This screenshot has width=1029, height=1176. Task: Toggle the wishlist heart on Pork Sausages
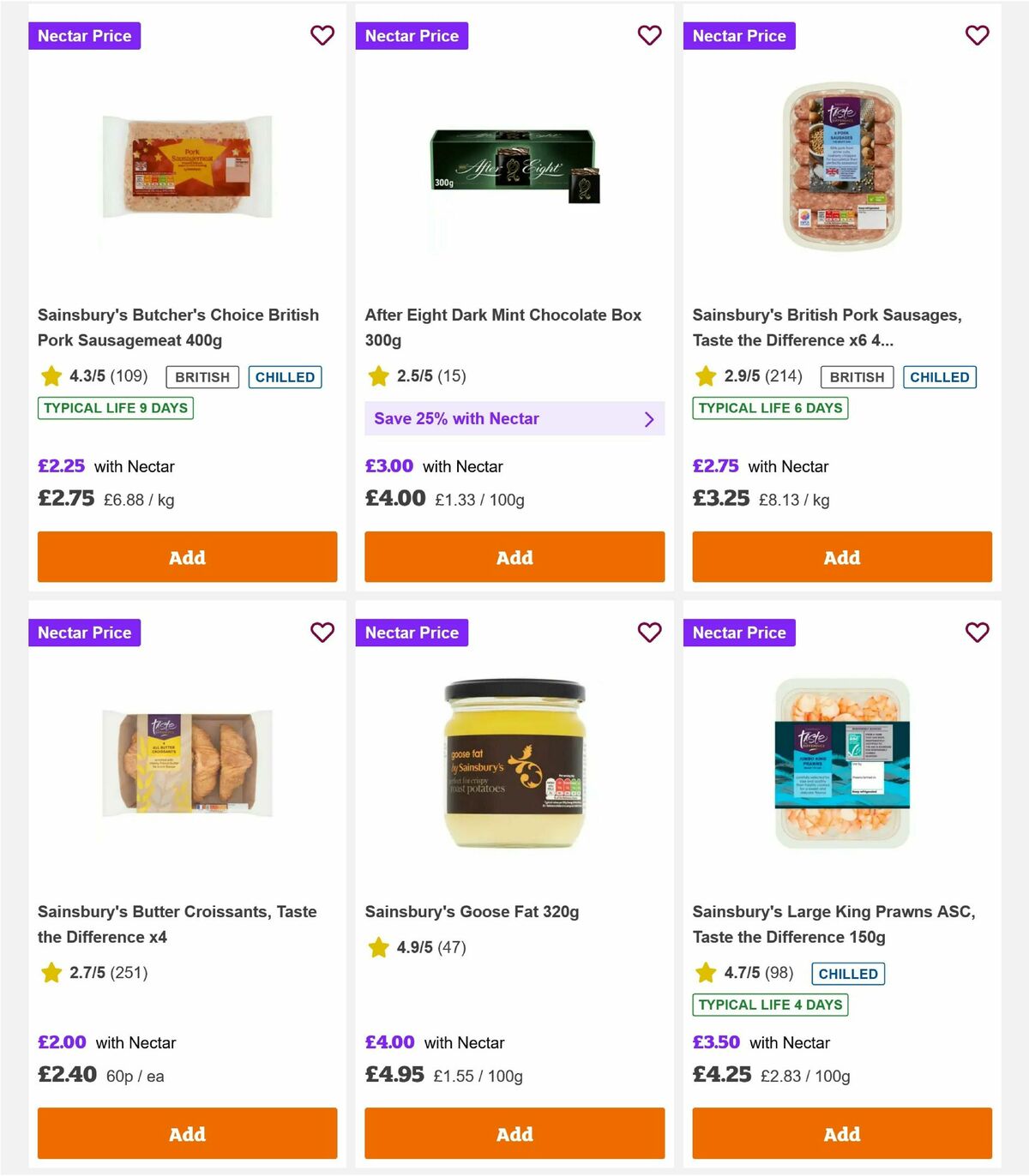point(977,35)
